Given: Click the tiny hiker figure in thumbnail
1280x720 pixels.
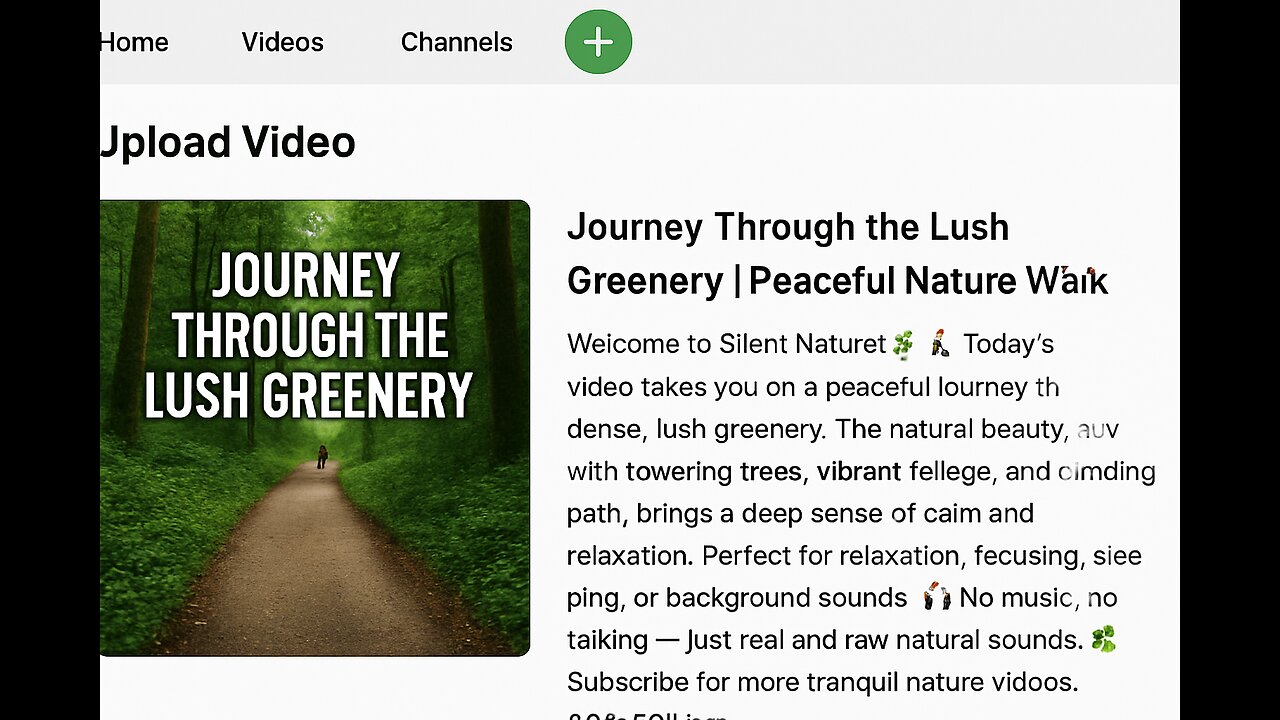Looking at the screenshot, I should point(322,457).
